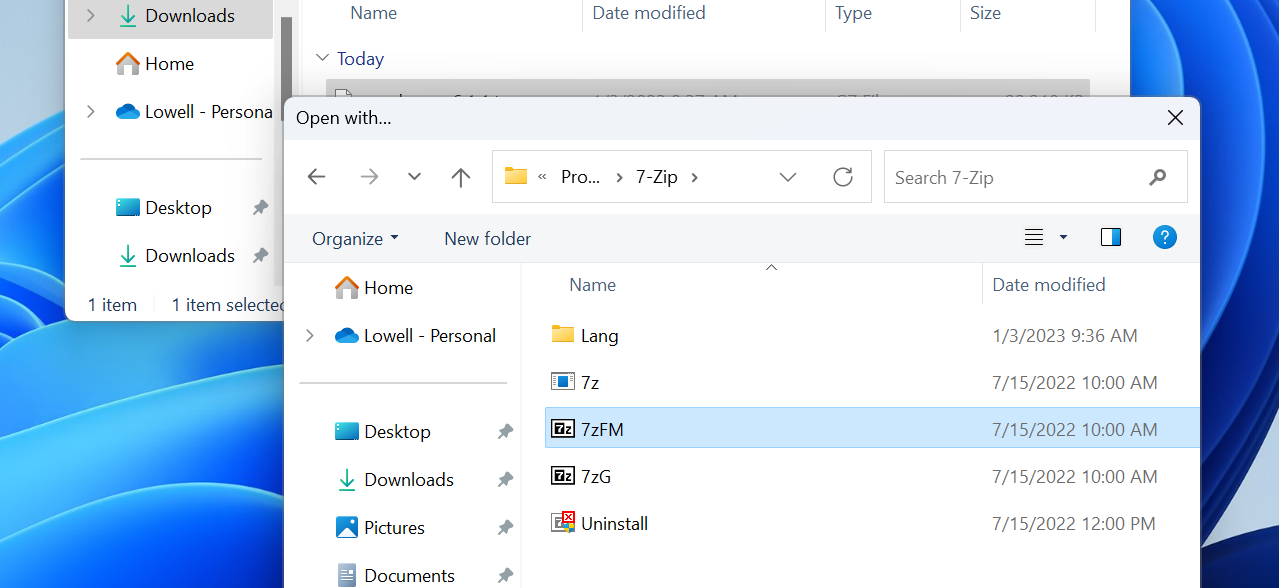Image resolution: width=1279 pixels, height=588 pixels.
Task: Open the Lang folder icon
Action: pos(562,335)
